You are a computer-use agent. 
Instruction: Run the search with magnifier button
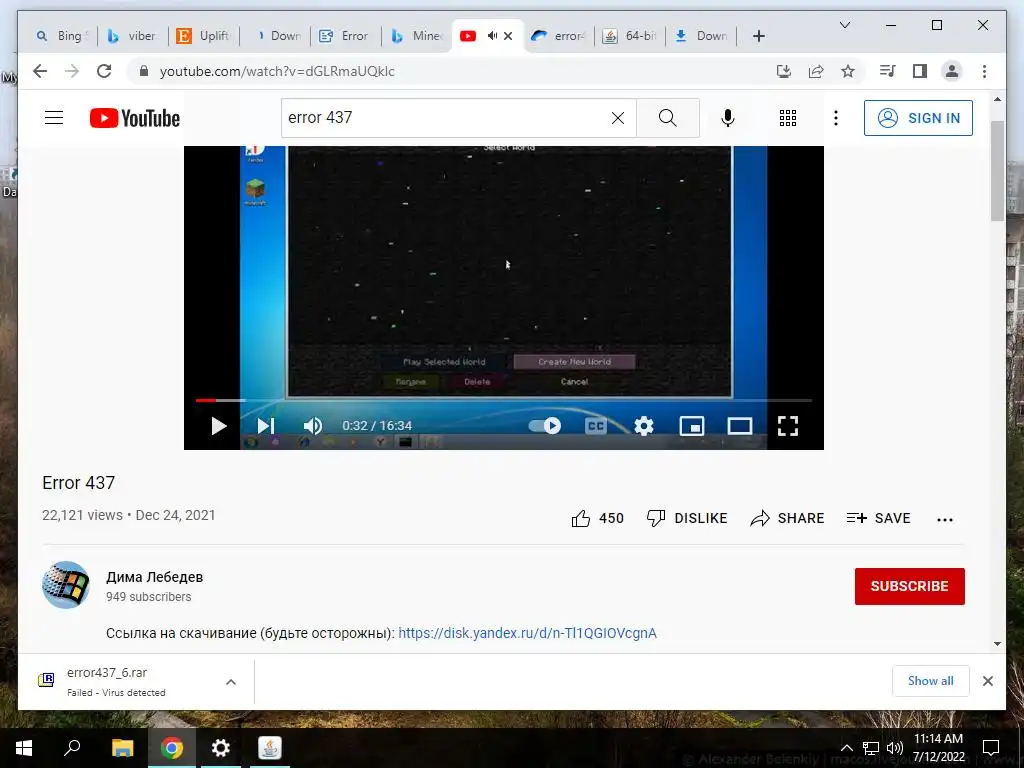[x=667, y=118]
